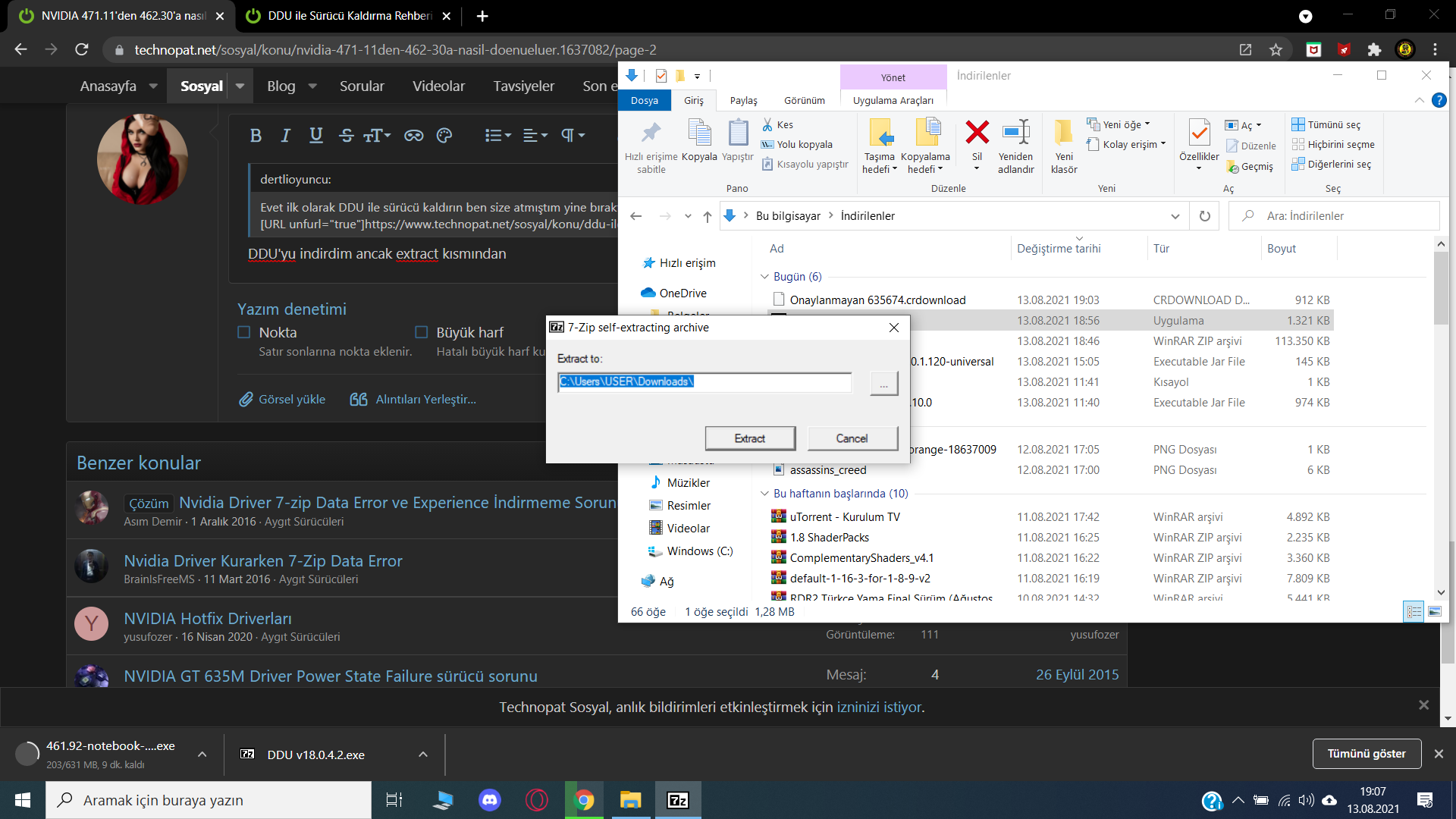Viewport: 1456px width, 819px height.
Task: Click the refresh icon beside address bar
Action: coord(1204,216)
